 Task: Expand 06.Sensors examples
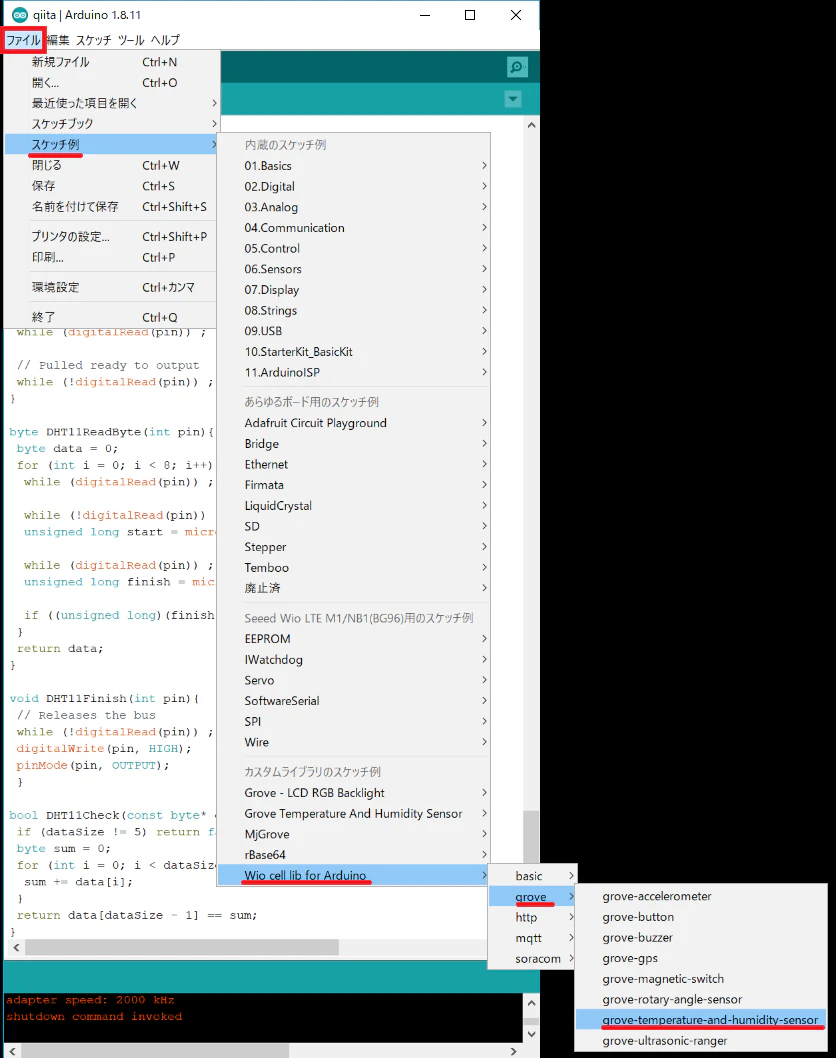(354, 269)
